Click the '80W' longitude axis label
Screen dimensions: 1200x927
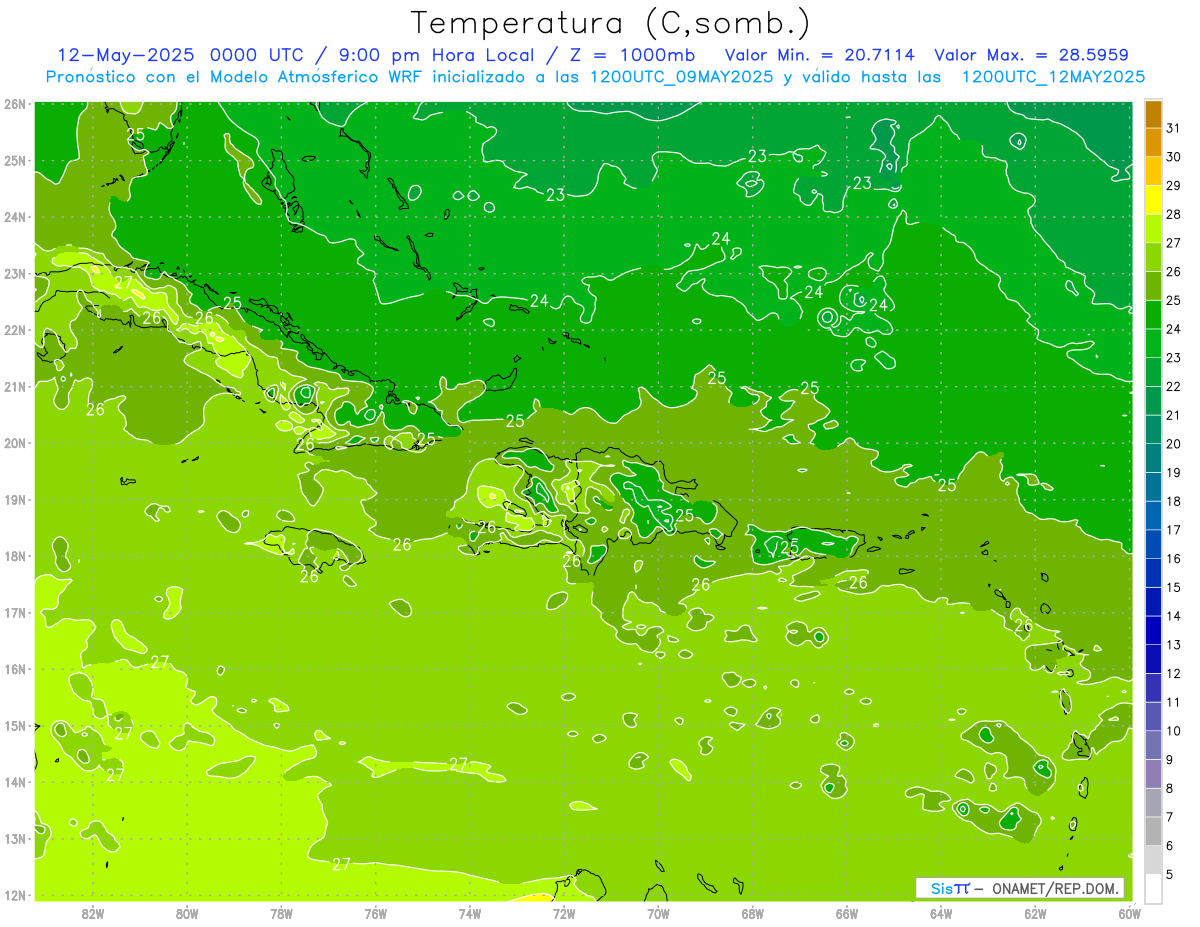(187, 913)
